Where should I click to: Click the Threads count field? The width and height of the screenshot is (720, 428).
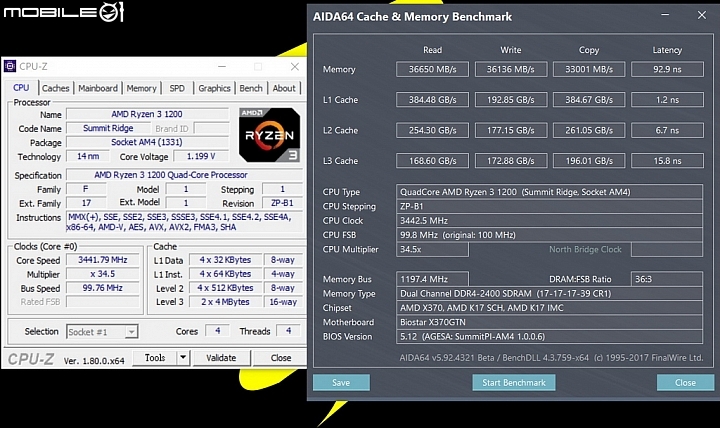pos(288,331)
